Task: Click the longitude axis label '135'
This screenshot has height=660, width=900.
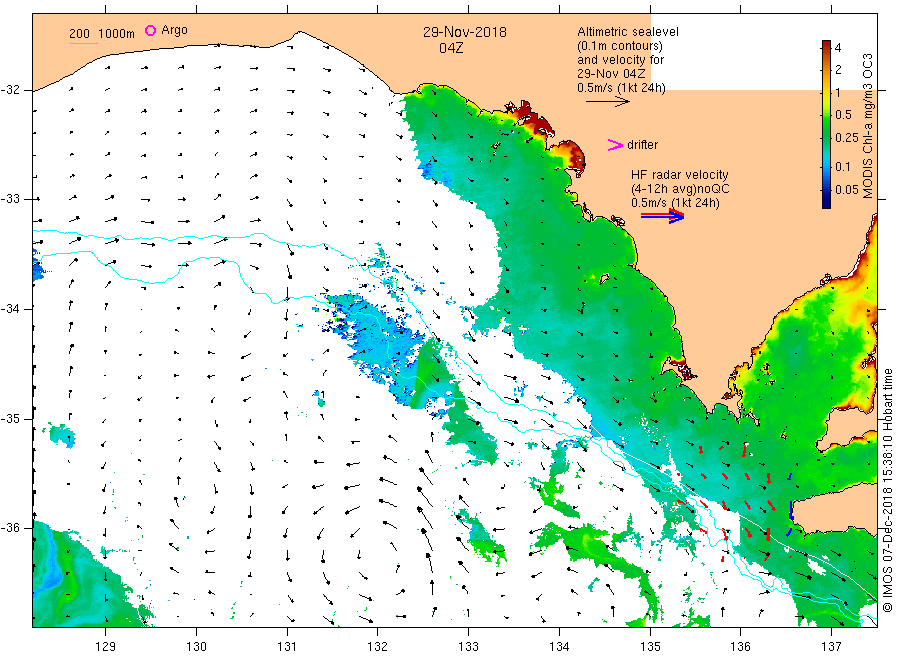Action: 650,647
